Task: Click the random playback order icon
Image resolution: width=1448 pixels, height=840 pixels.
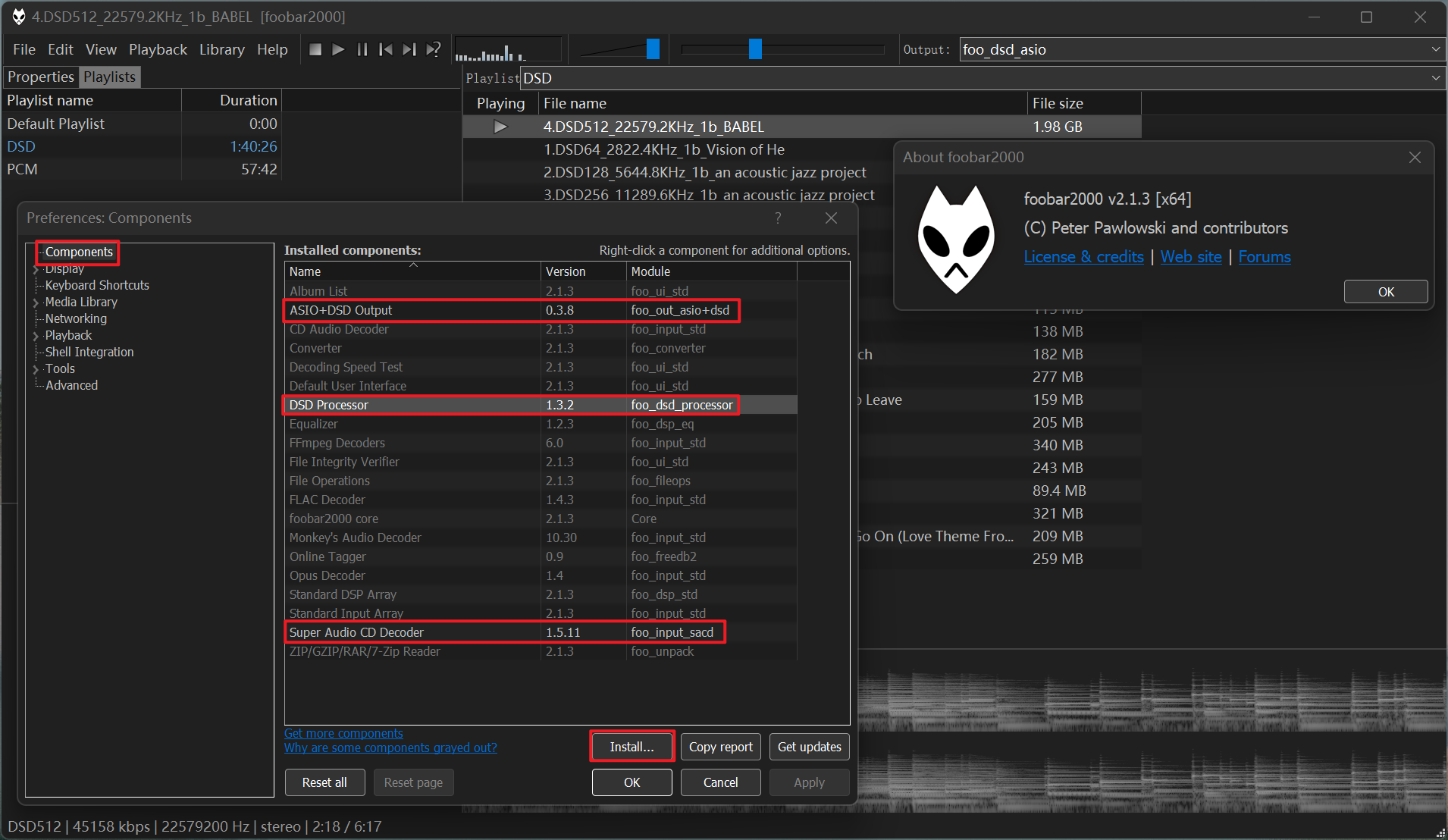Action: 433,49
